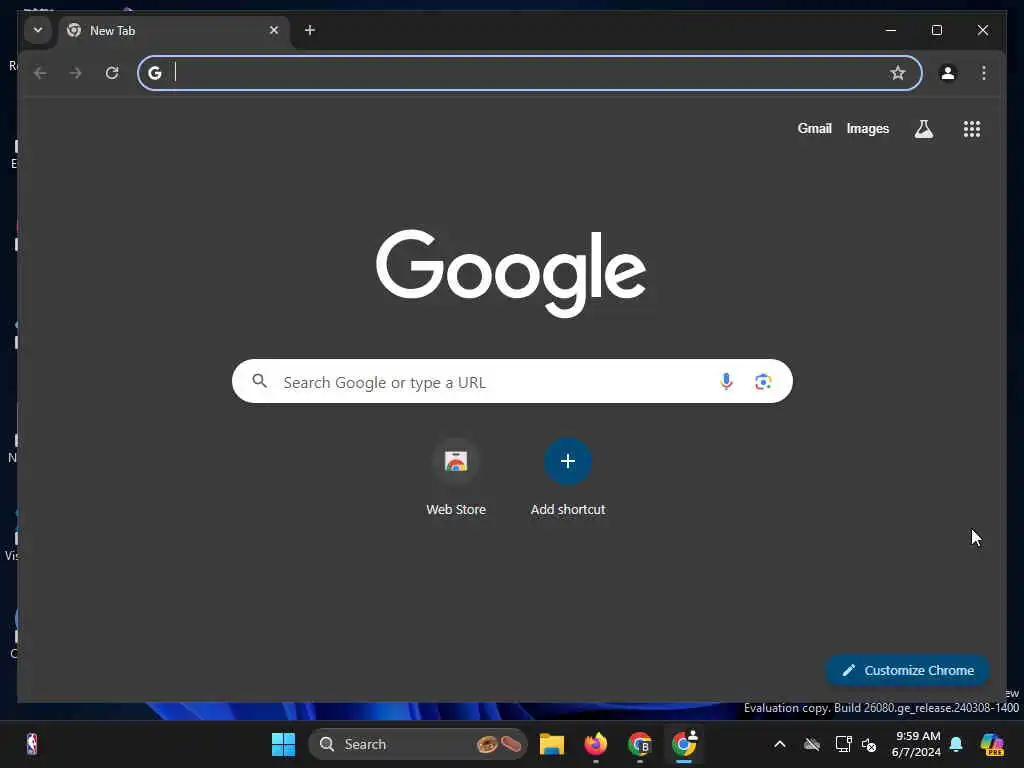This screenshot has height=768, width=1024.
Task: Launch Firefox from taskbar
Action: (x=596, y=744)
